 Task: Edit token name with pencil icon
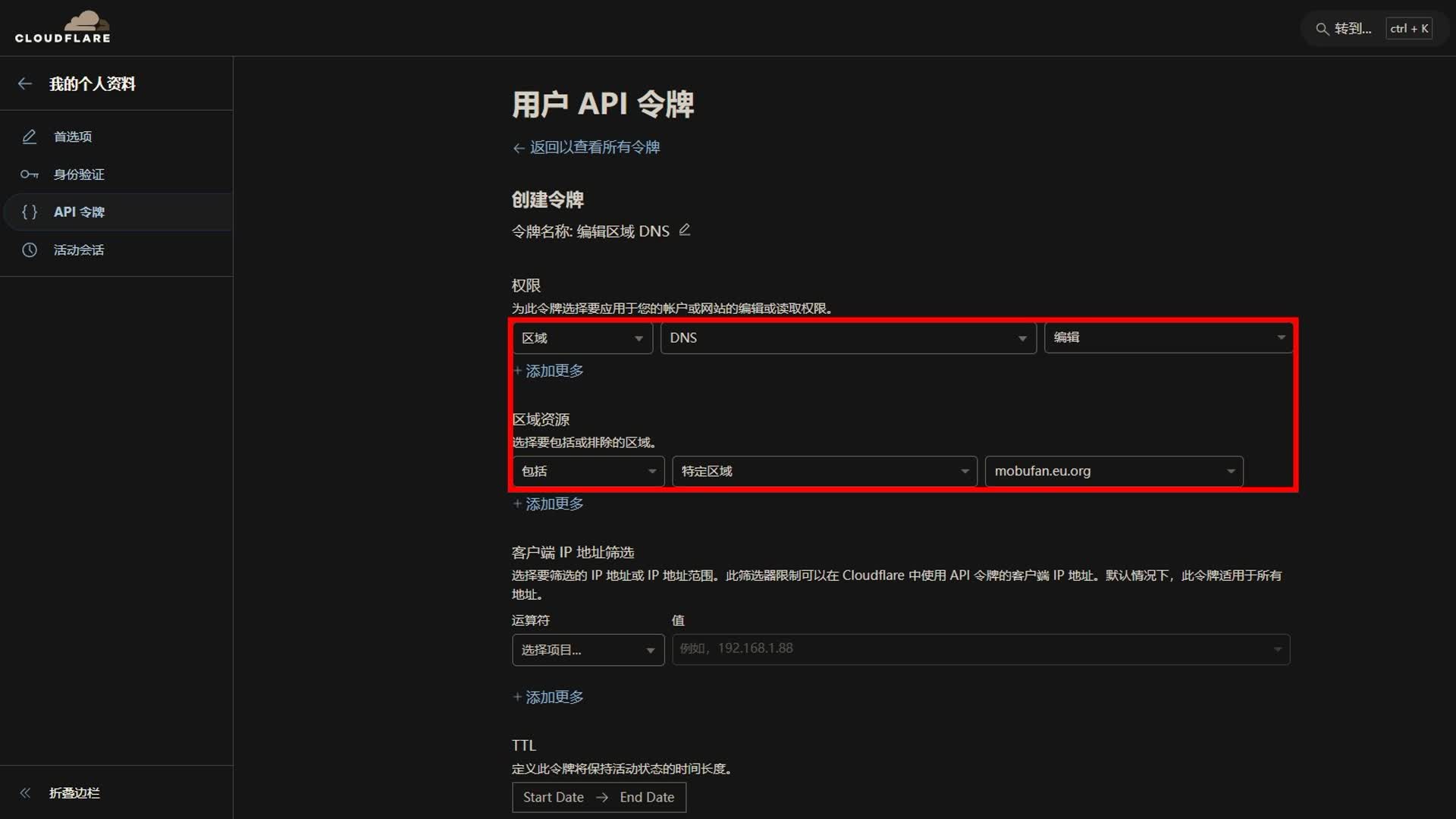685,230
